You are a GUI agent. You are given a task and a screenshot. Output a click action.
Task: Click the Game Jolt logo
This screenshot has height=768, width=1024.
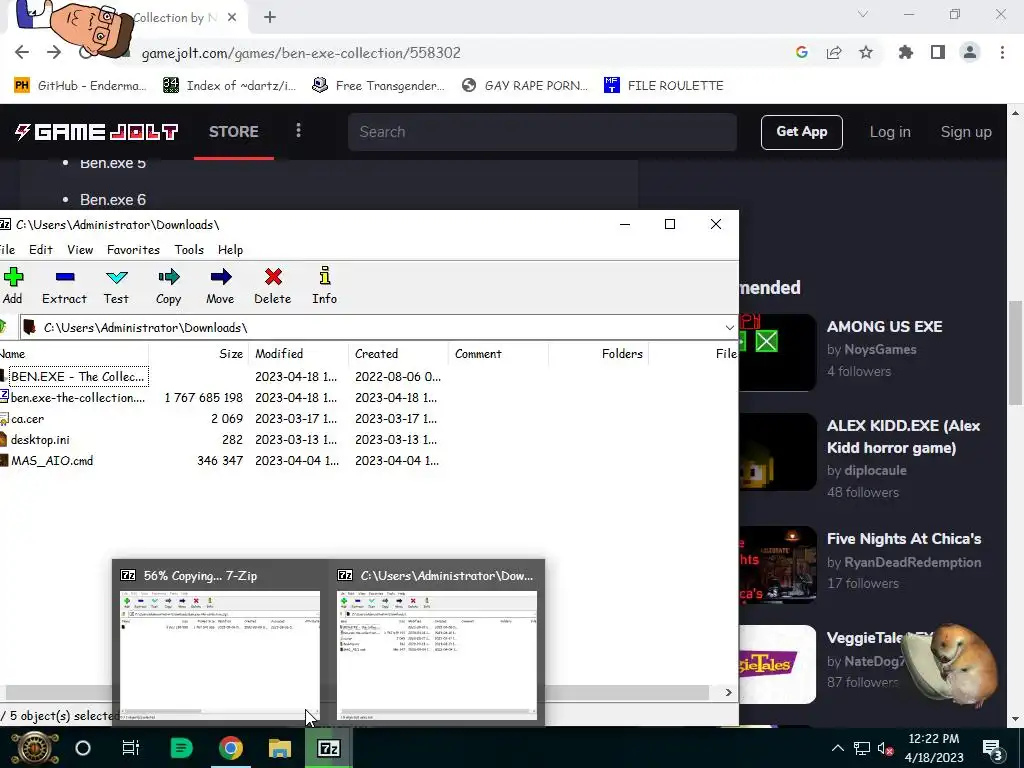coord(97,132)
